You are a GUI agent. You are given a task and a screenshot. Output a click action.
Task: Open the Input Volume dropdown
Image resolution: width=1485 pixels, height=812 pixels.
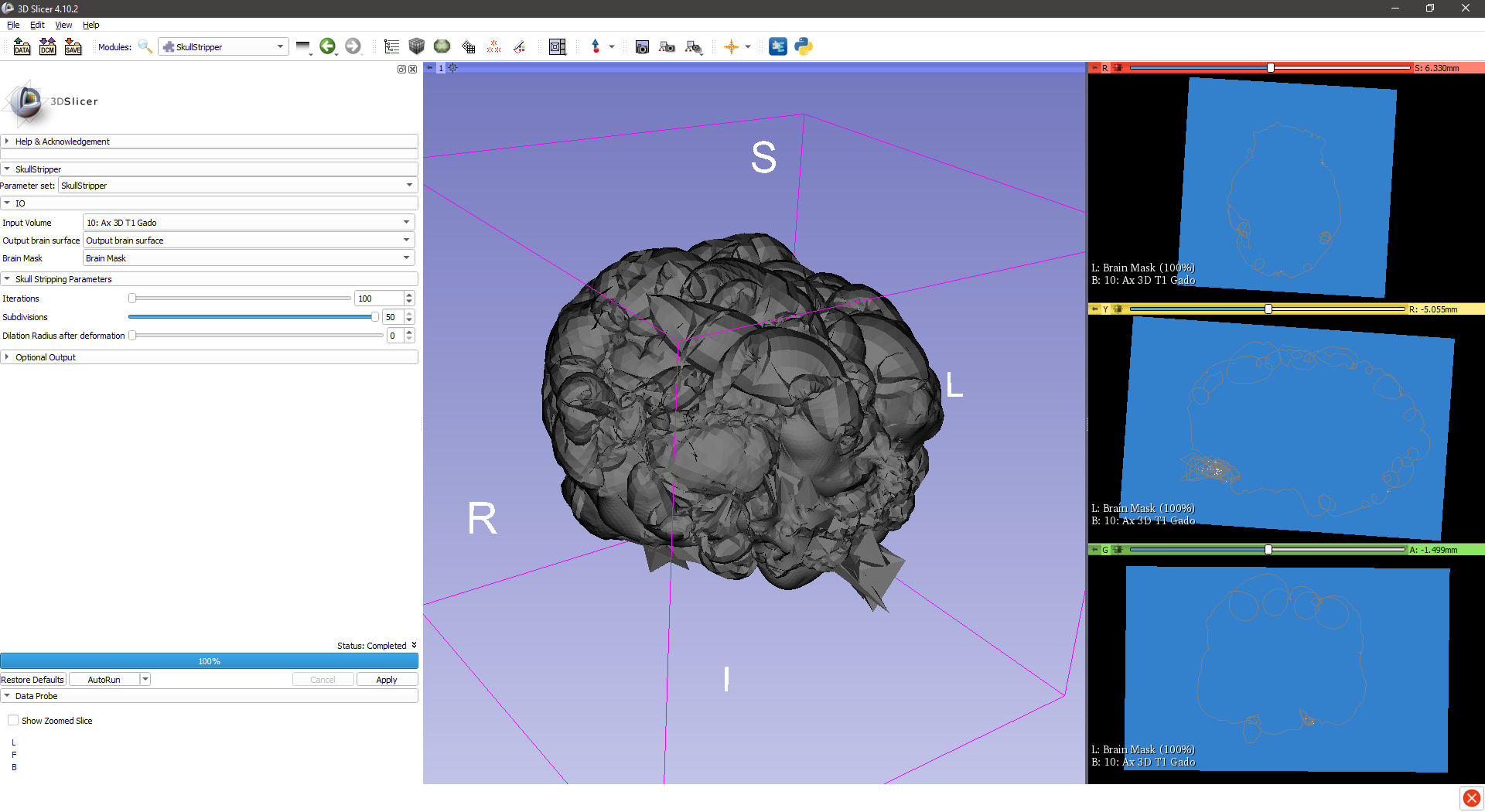(248, 223)
